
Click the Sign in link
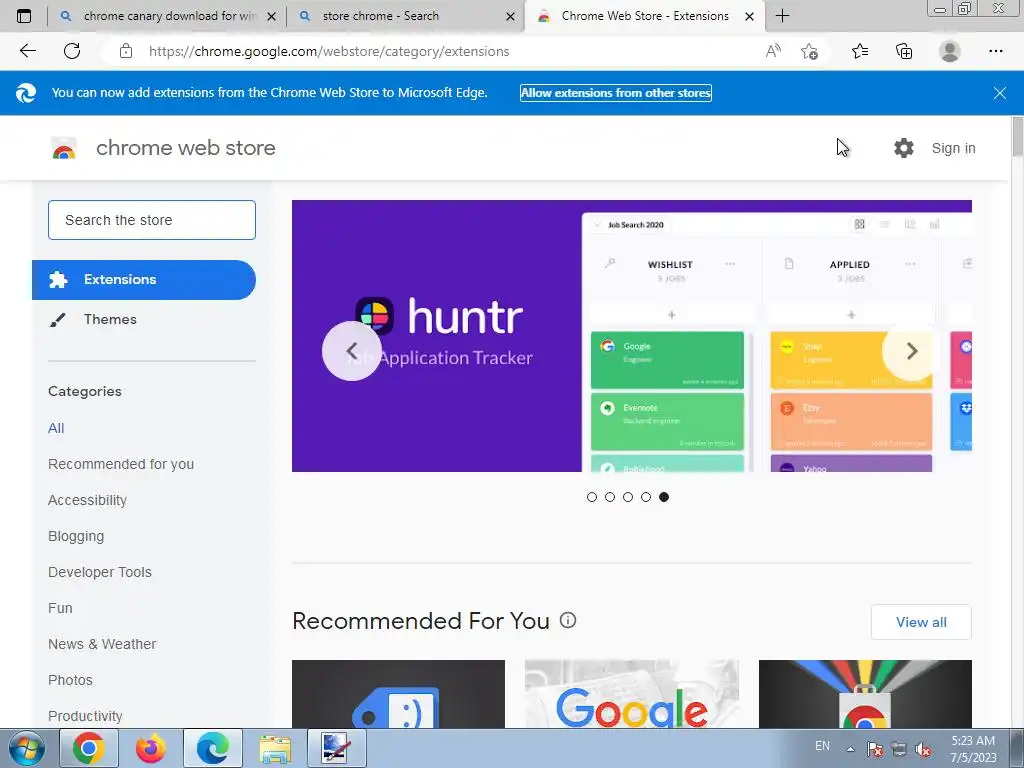[953, 148]
